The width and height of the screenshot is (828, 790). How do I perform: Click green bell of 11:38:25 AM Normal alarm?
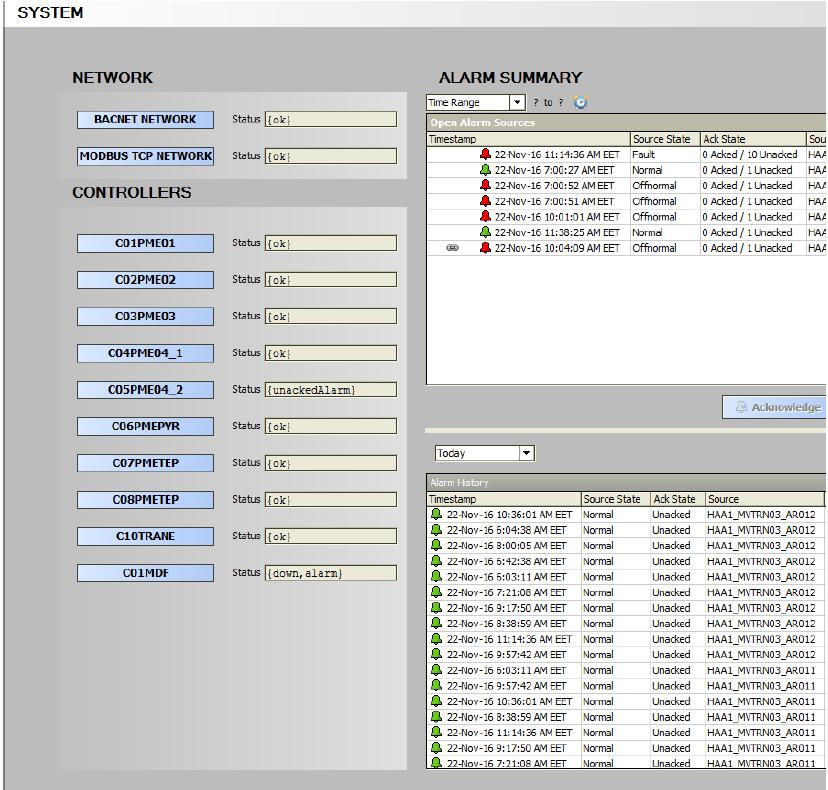(x=485, y=232)
